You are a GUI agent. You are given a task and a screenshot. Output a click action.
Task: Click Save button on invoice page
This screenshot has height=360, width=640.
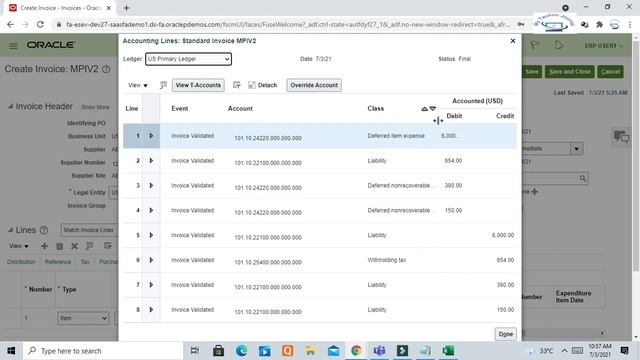pyautogui.click(x=531, y=72)
